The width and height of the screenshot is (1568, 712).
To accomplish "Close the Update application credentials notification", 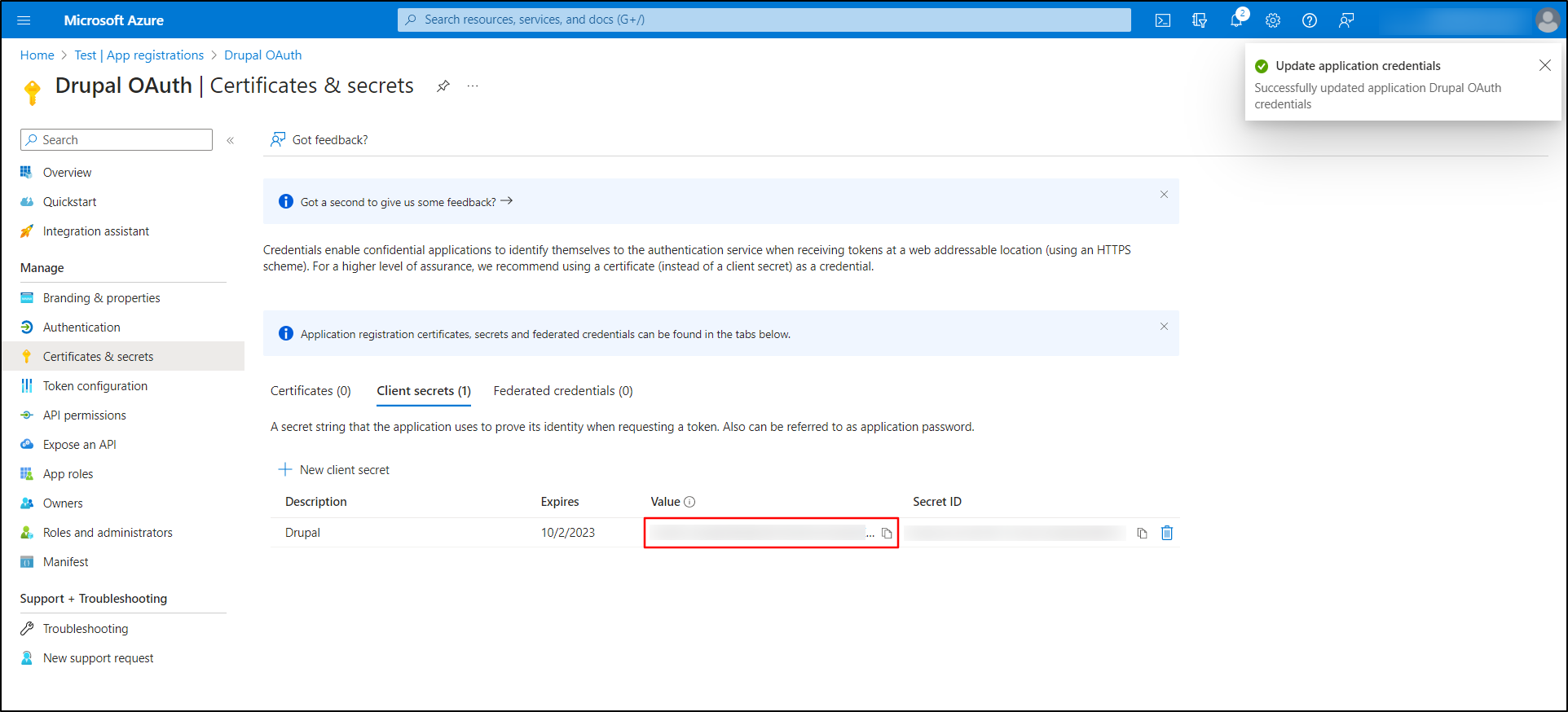I will coord(1544,65).
